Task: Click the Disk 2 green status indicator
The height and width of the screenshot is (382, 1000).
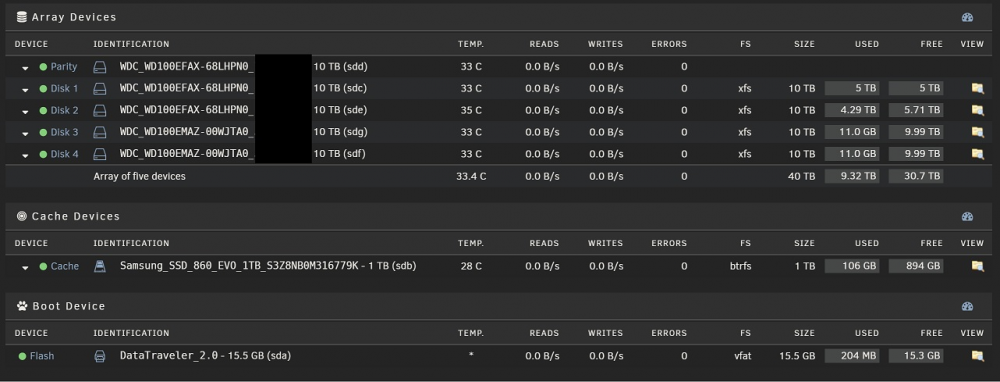Action: 43,111
